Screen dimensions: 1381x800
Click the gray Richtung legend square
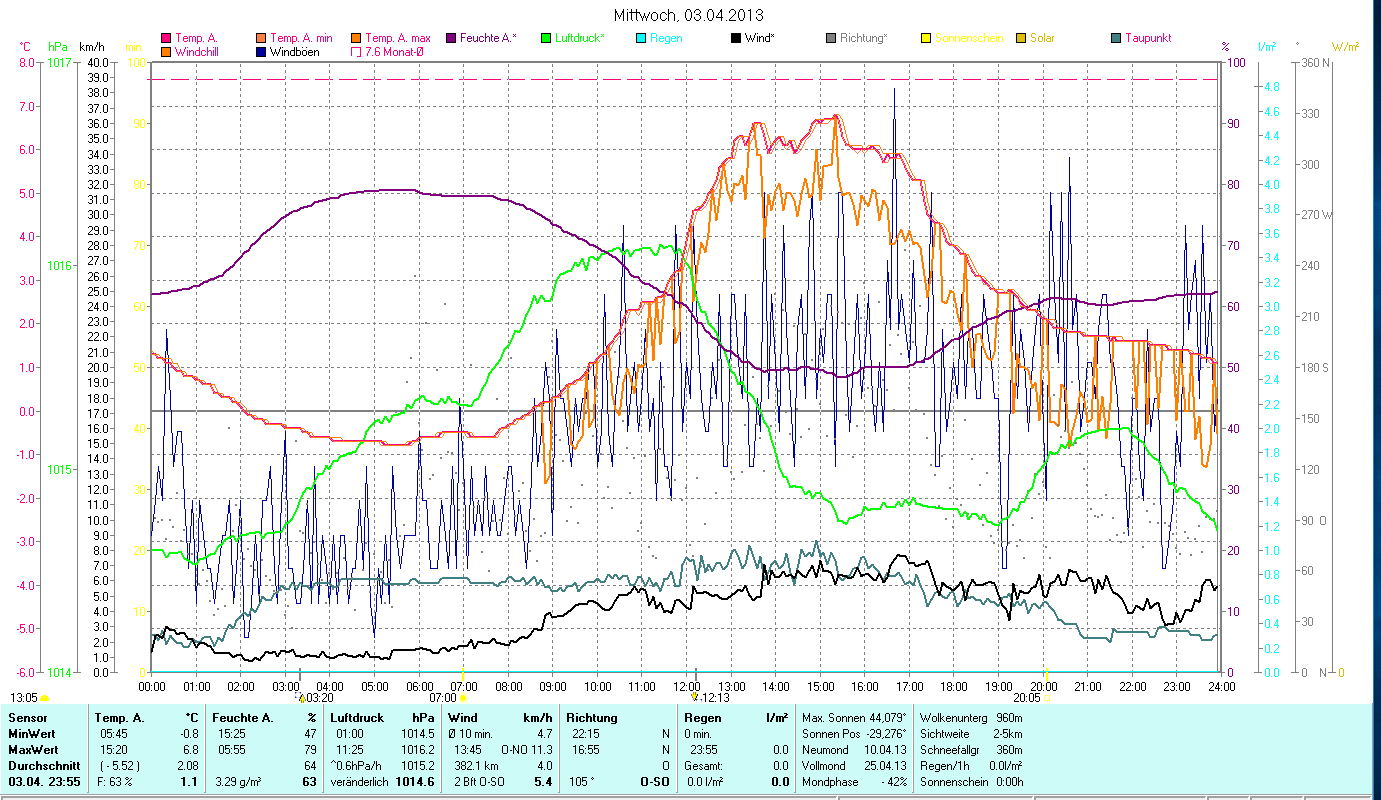(x=831, y=38)
